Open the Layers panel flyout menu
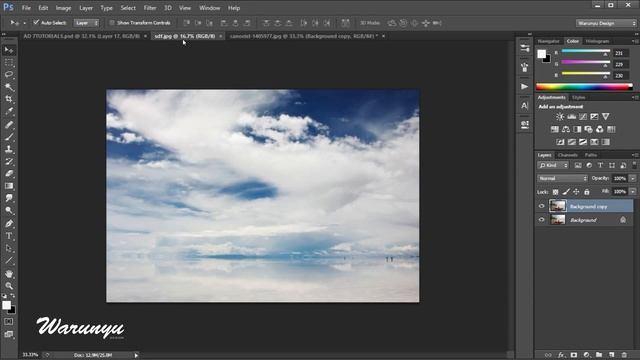Screen dimensions: 640x360 click(x=635, y=155)
